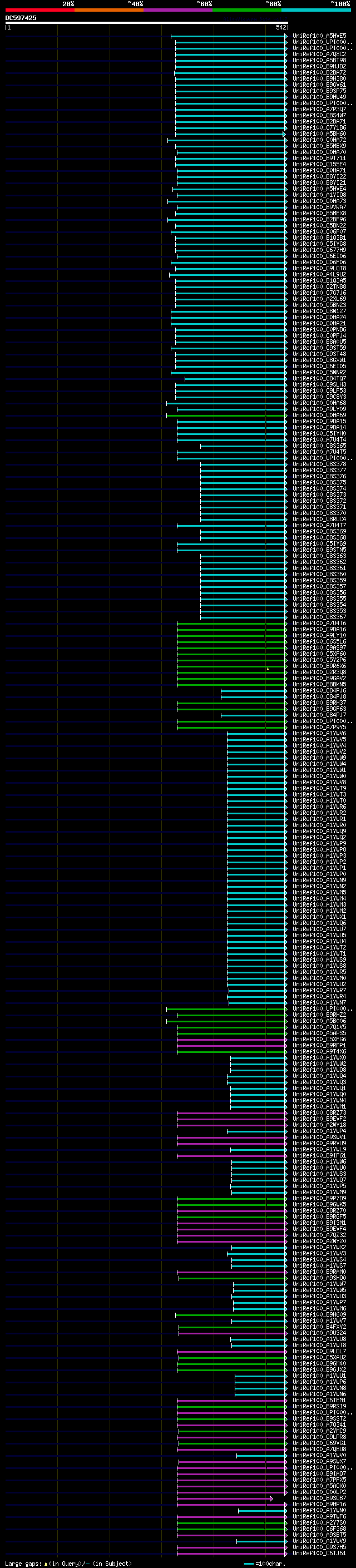This screenshot has width=356, height=1568.
Task: Select hit label UniRef100_Q6S5L6
Action: click(319, 641)
